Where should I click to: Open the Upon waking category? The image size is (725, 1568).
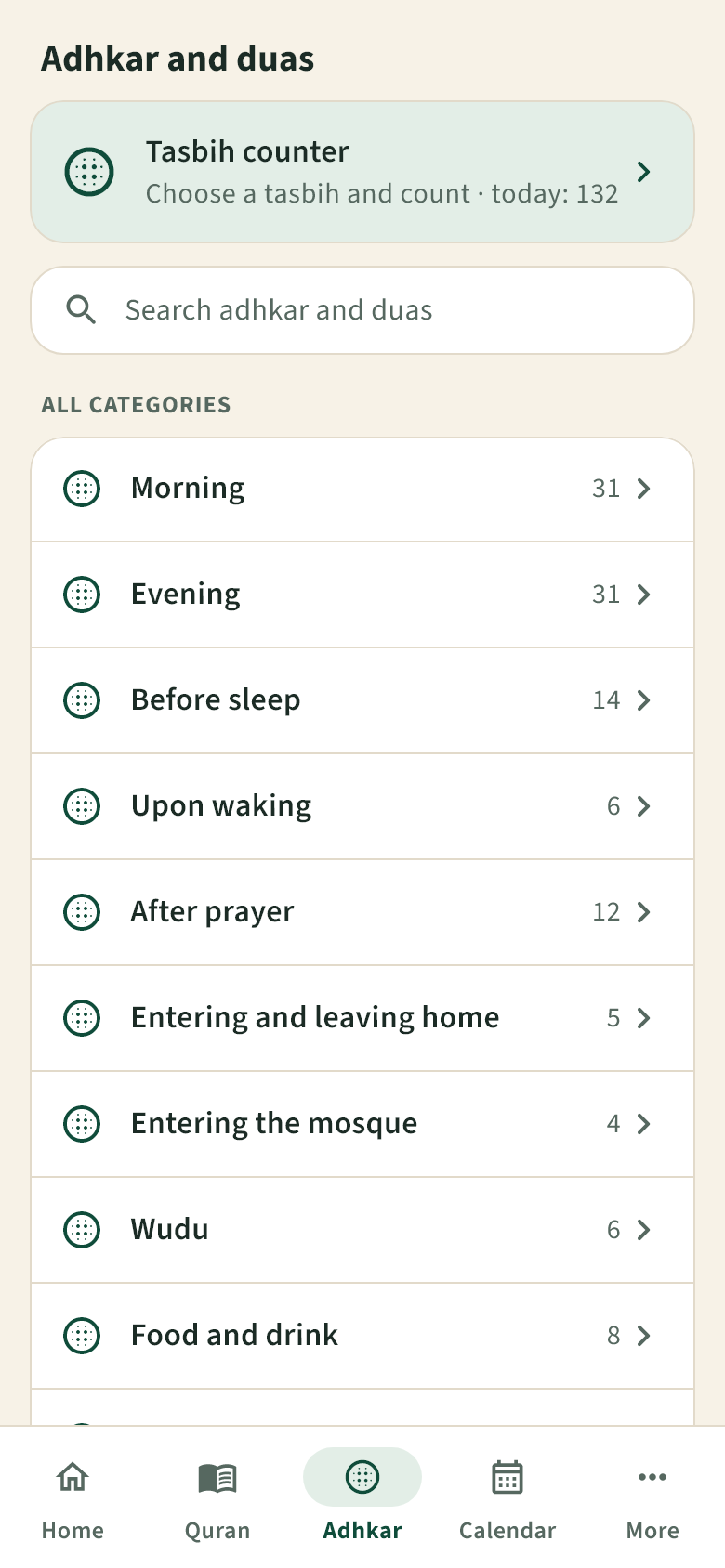(x=362, y=806)
